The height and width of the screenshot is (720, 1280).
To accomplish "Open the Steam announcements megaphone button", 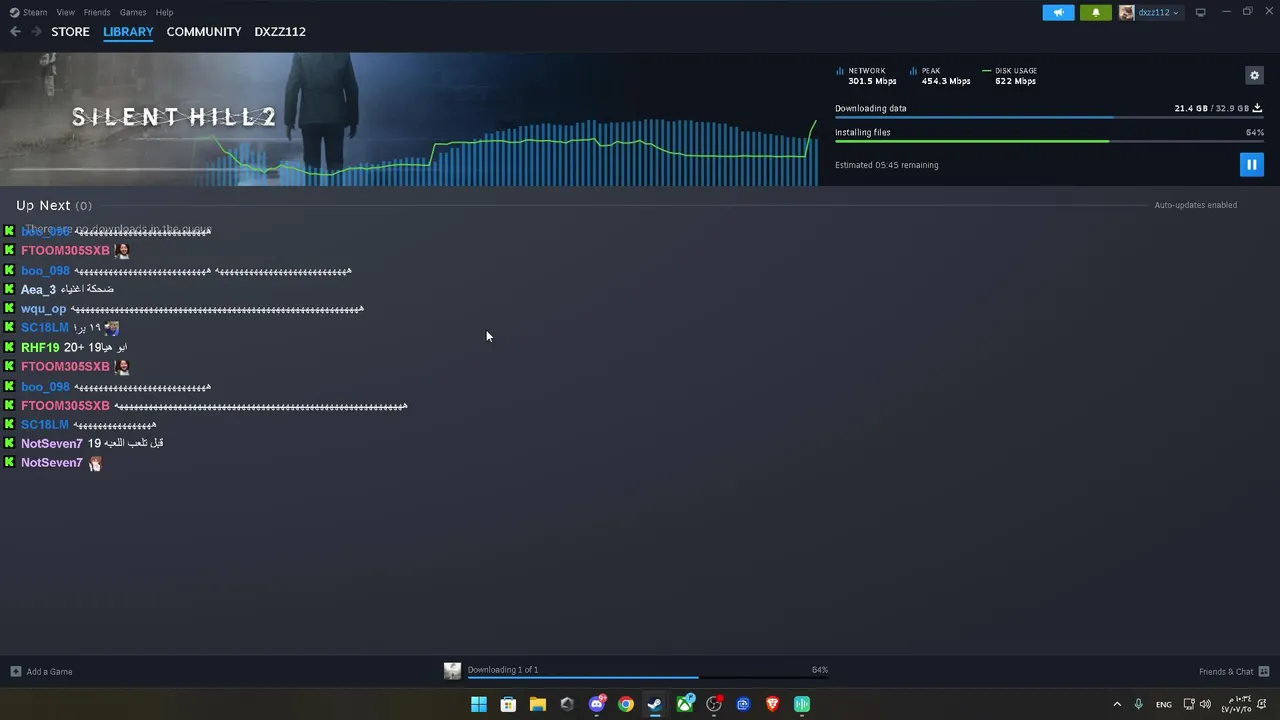I will tap(1058, 12).
